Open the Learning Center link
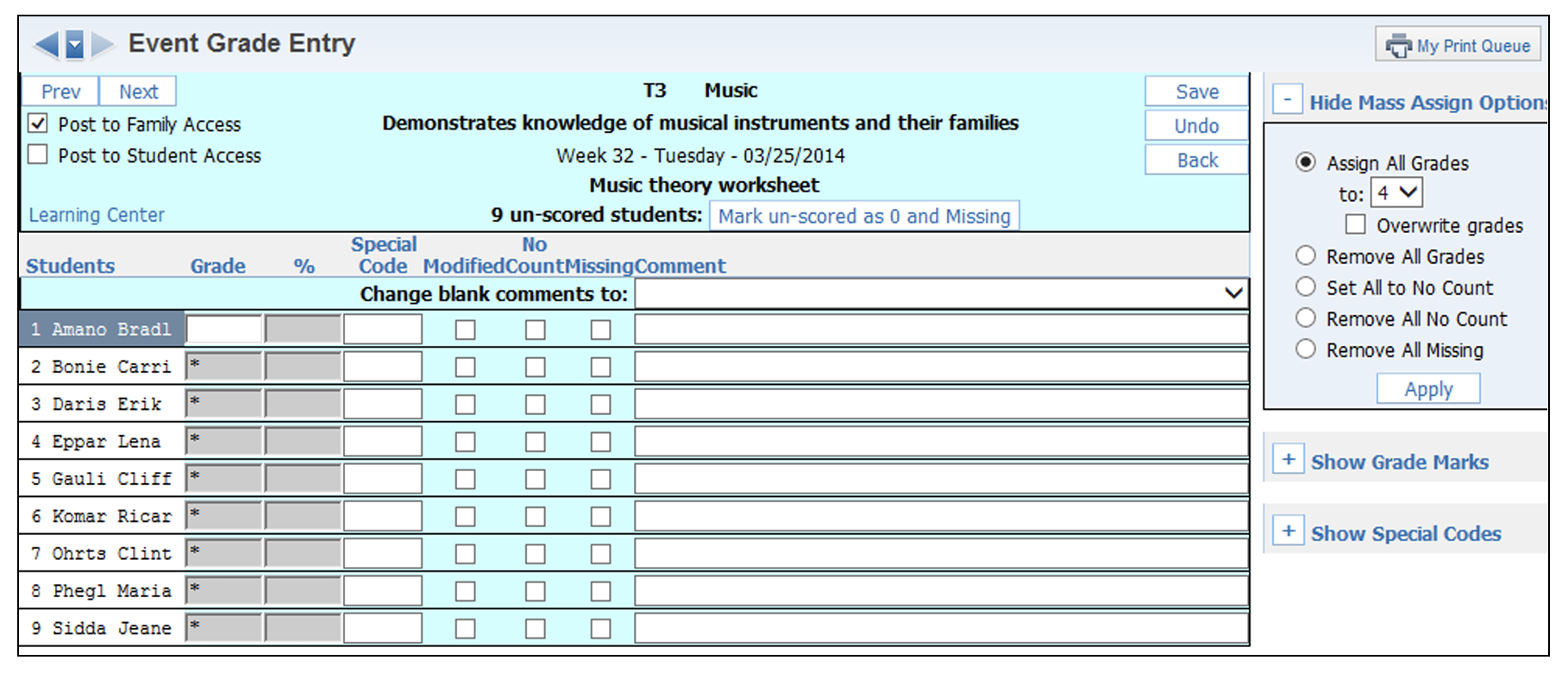This screenshot has width=1568, height=673. click(x=97, y=215)
